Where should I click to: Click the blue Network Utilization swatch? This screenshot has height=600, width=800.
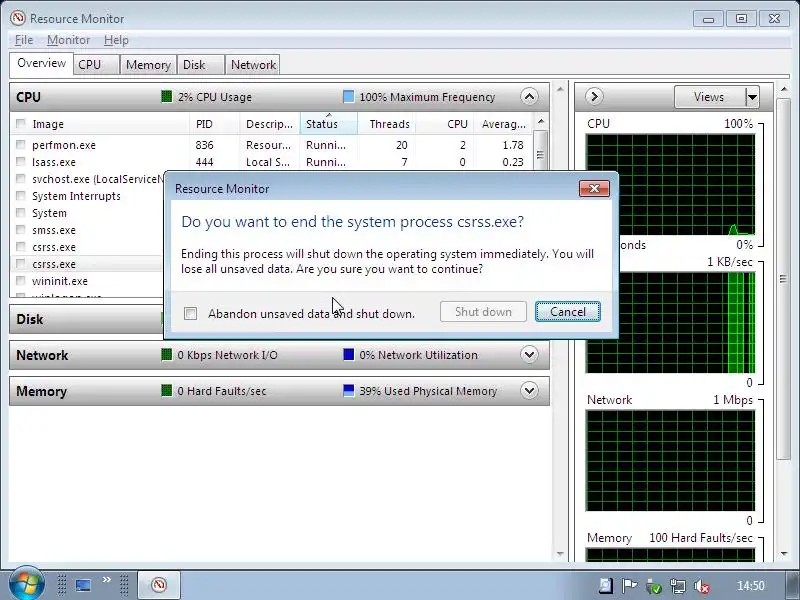(348, 355)
